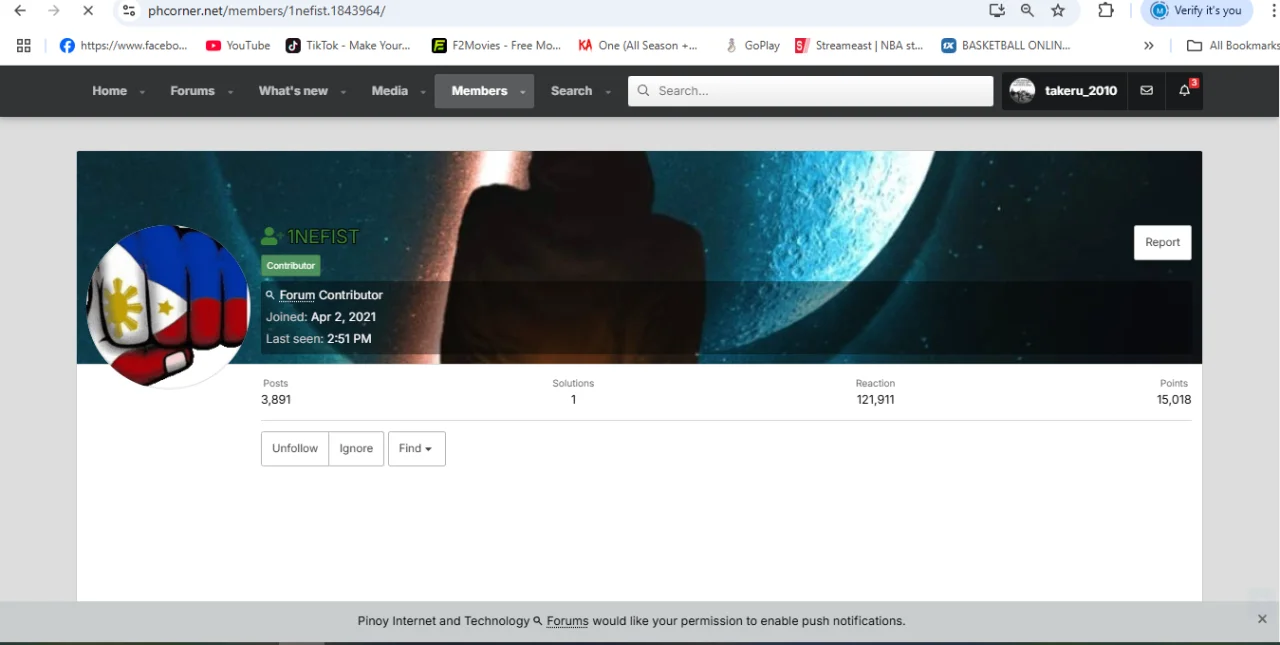Click the Last seen time 2:51 PM
This screenshot has height=645, width=1280.
coord(349,339)
